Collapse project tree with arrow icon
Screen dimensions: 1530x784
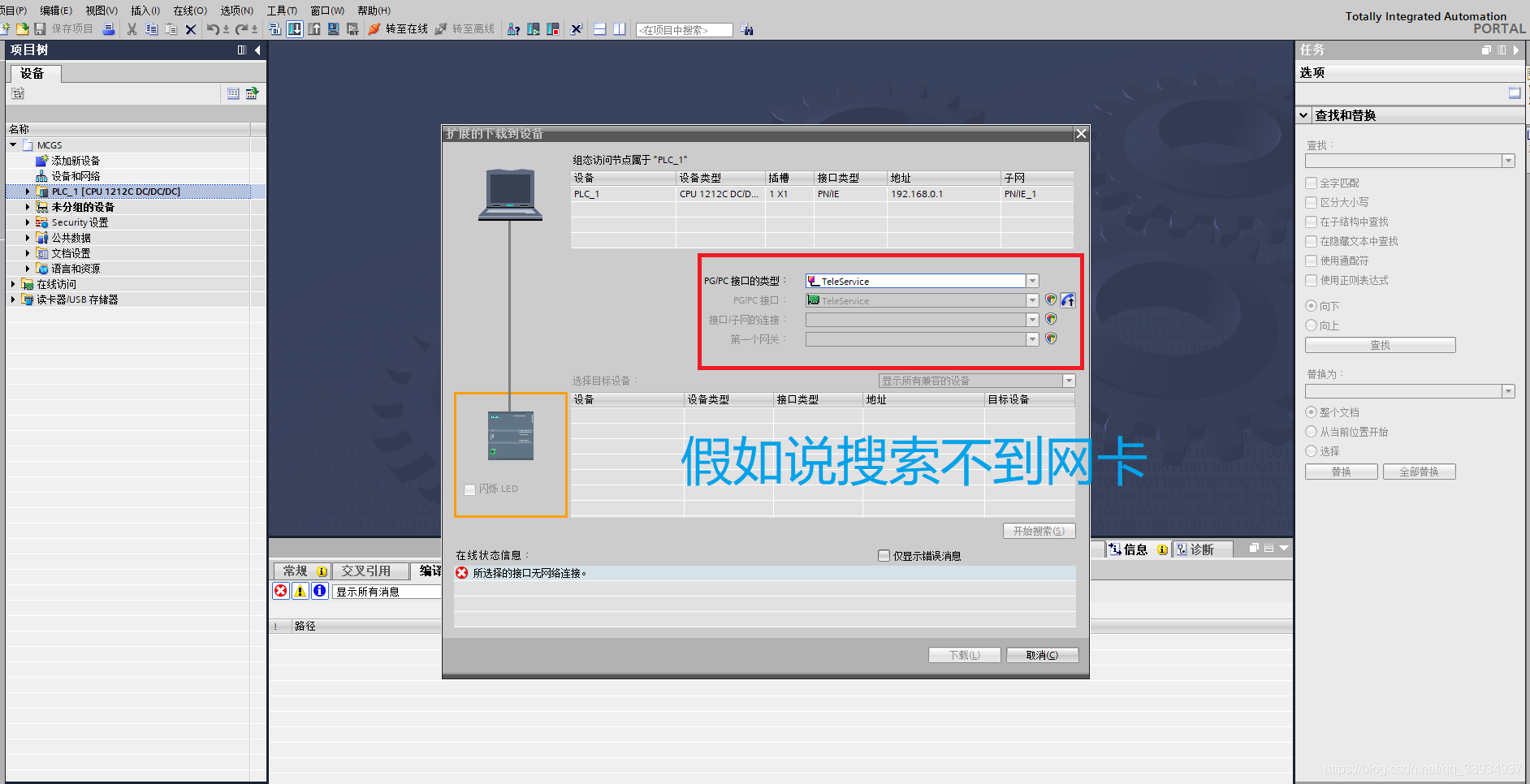[257, 50]
